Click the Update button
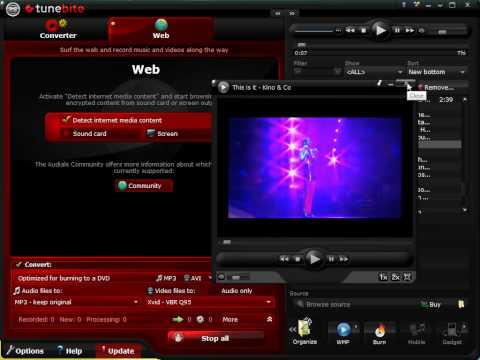The height and width of the screenshot is (360, 480). pos(118,351)
